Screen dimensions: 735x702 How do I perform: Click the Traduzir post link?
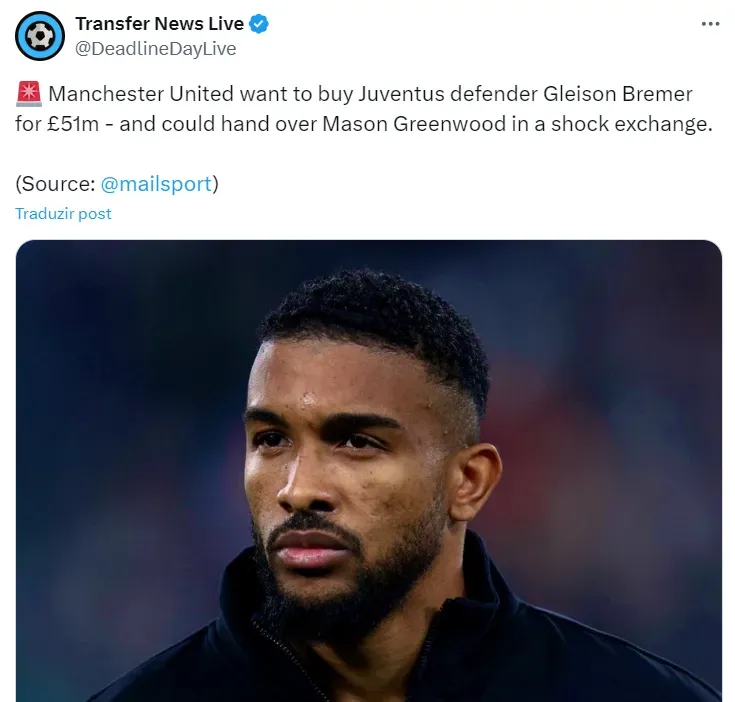(63, 214)
